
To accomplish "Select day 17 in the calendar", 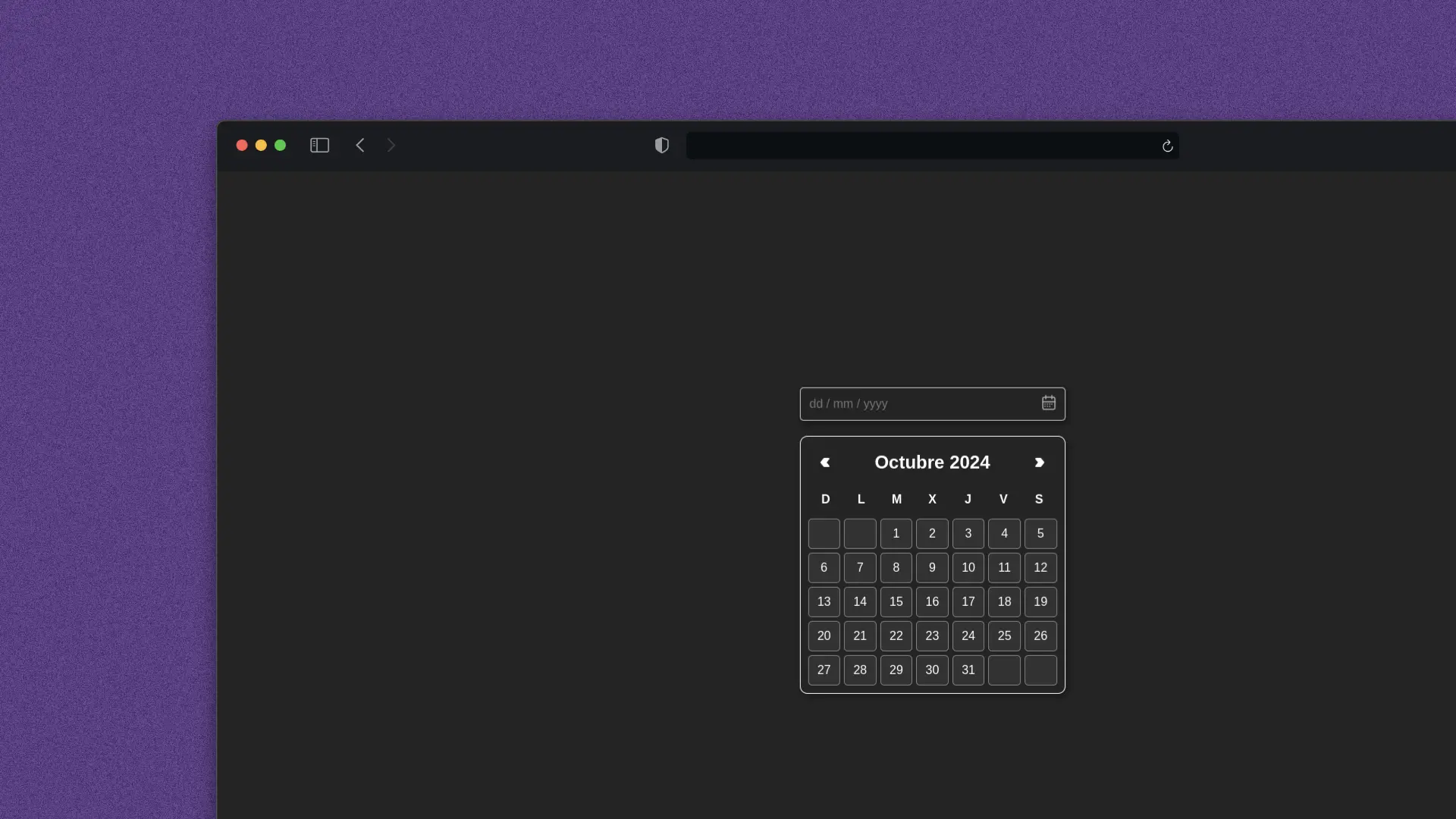I will pos(968,602).
